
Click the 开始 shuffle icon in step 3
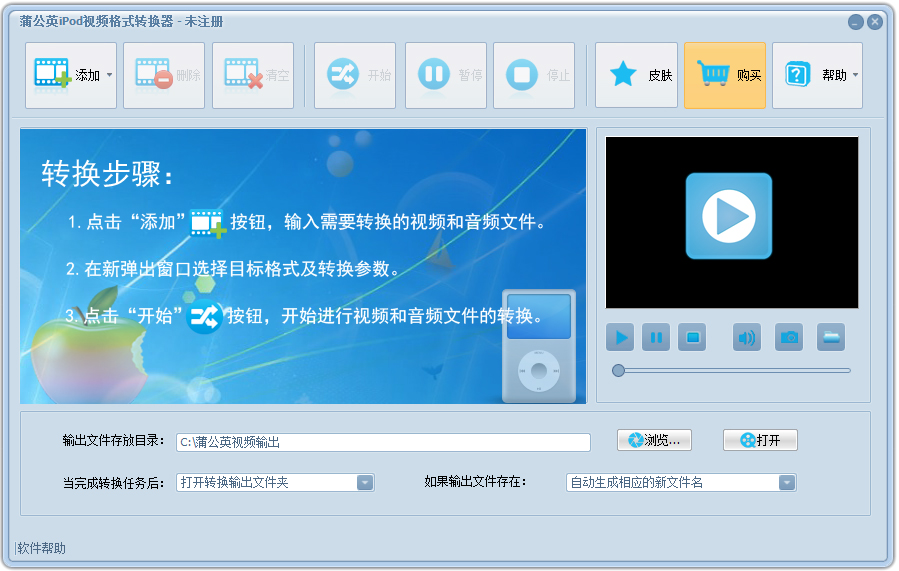point(204,316)
